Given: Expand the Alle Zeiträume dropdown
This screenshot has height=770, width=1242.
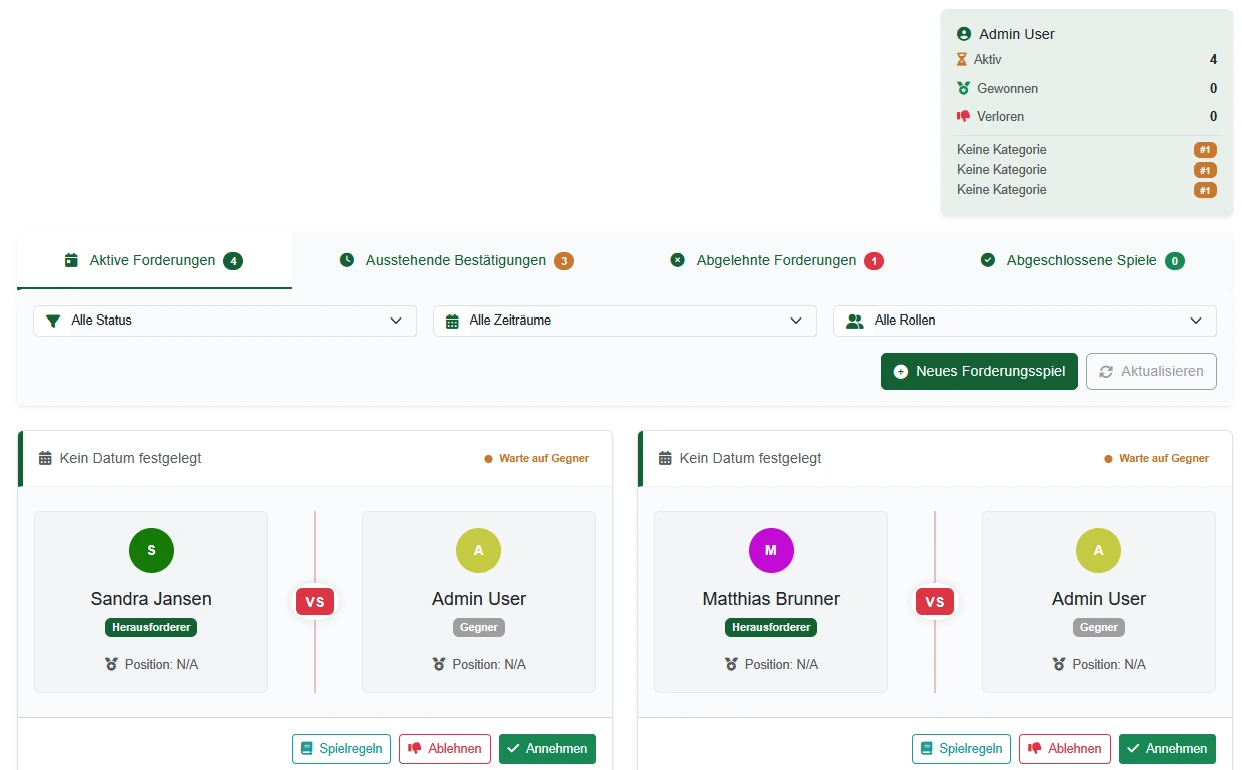Looking at the screenshot, I should tap(625, 321).
